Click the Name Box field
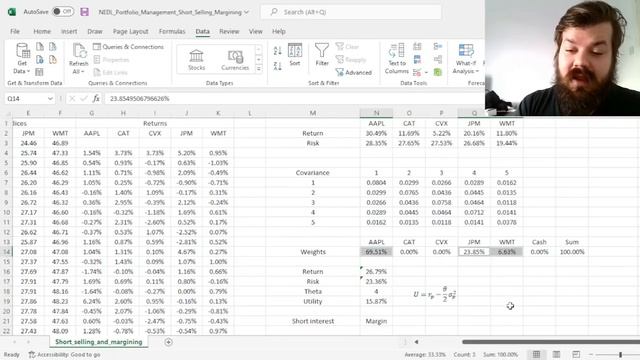The width and height of the screenshot is (640, 360). click(x=25, y=98)
